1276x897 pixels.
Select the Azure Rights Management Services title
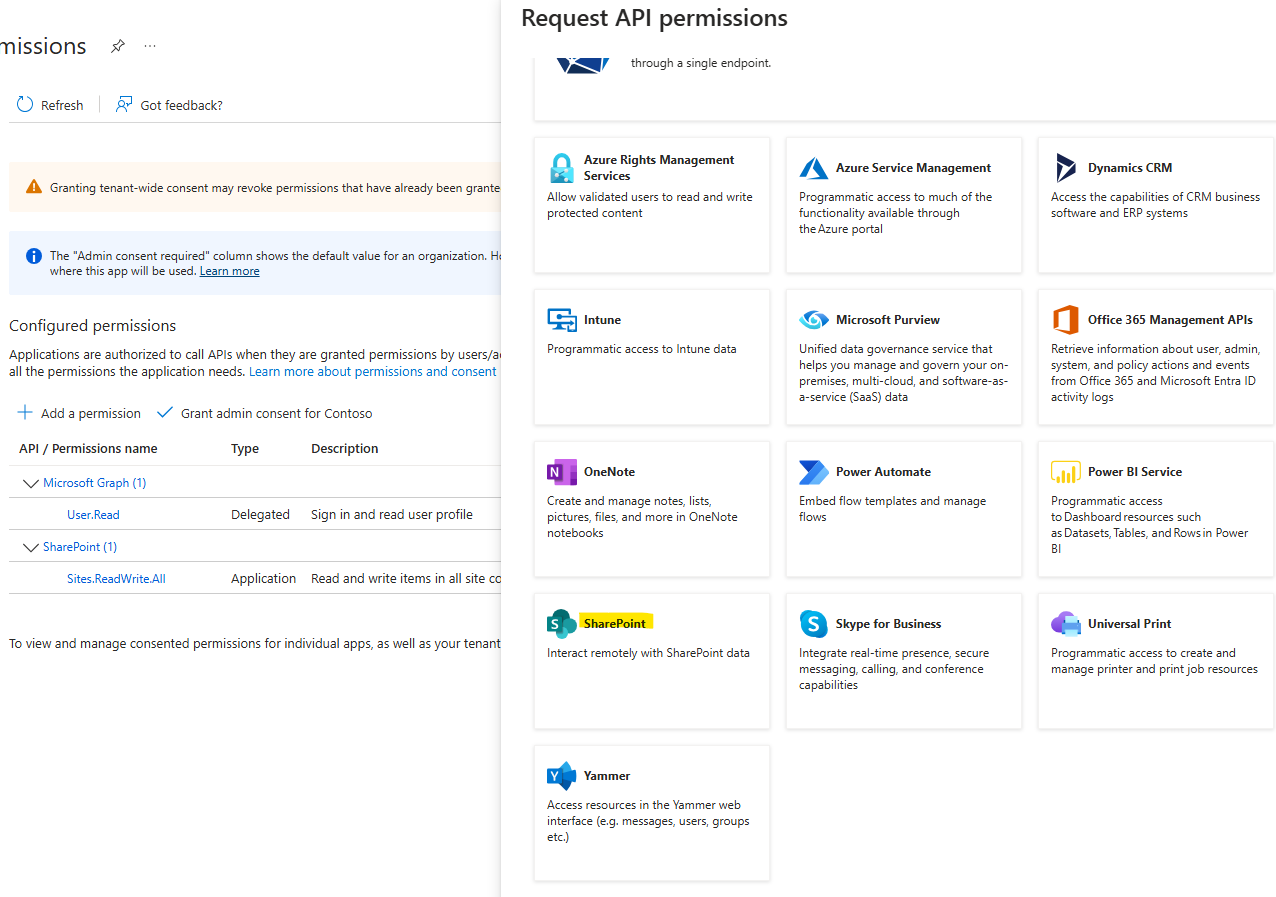pos(659,167)
